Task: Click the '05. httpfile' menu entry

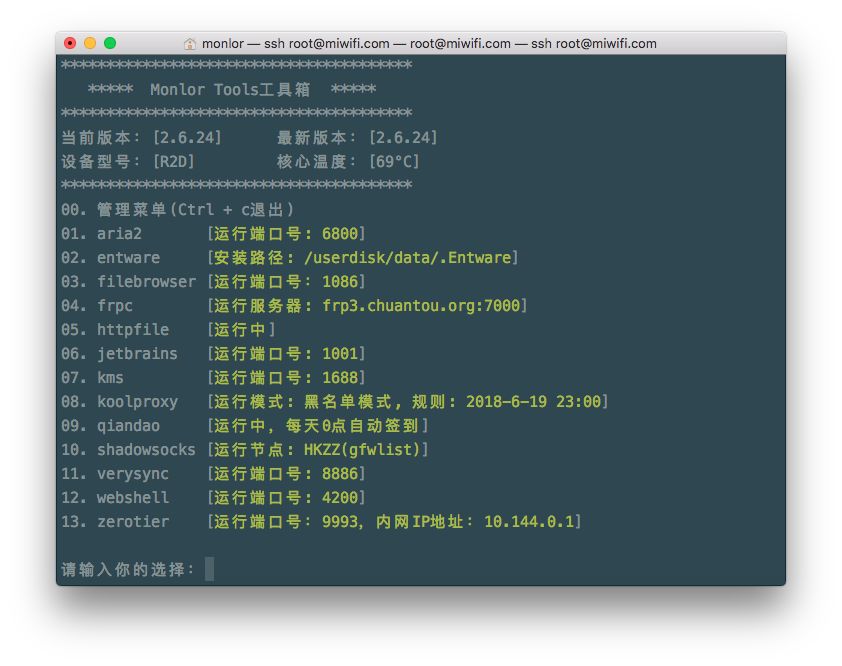Action: click(x=115, y=330)
